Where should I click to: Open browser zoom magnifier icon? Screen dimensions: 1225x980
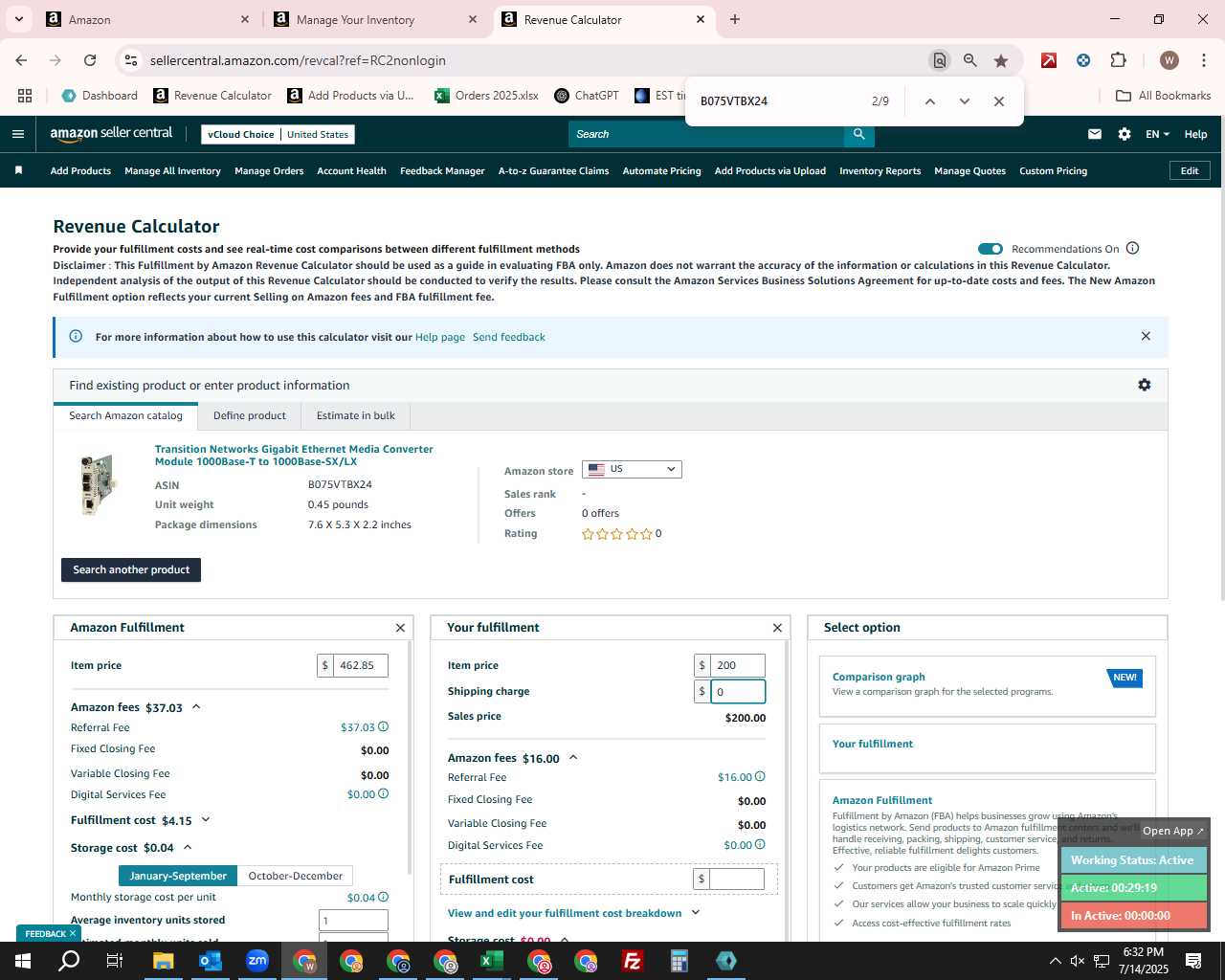pos(970,60)
